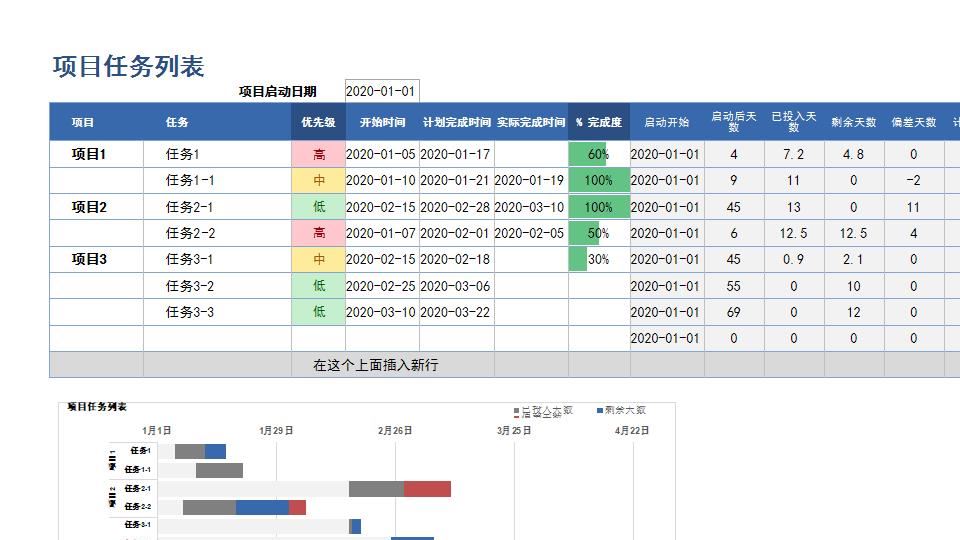Select the yellow 中 priority cell of 任务1-1
Screen dimensions: 960x540
pos(318,181)
